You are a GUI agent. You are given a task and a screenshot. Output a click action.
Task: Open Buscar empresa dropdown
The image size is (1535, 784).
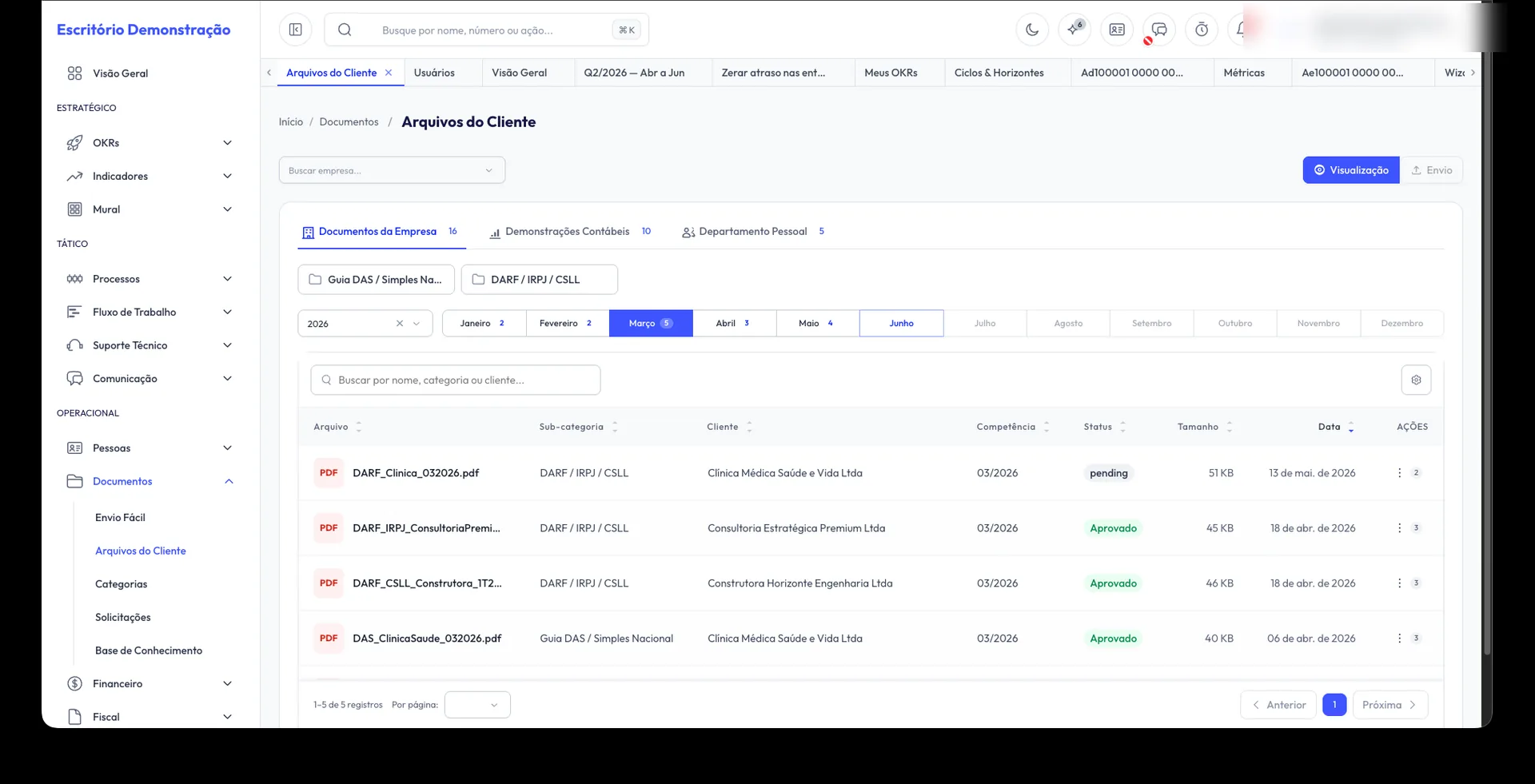tap(392, 170)
